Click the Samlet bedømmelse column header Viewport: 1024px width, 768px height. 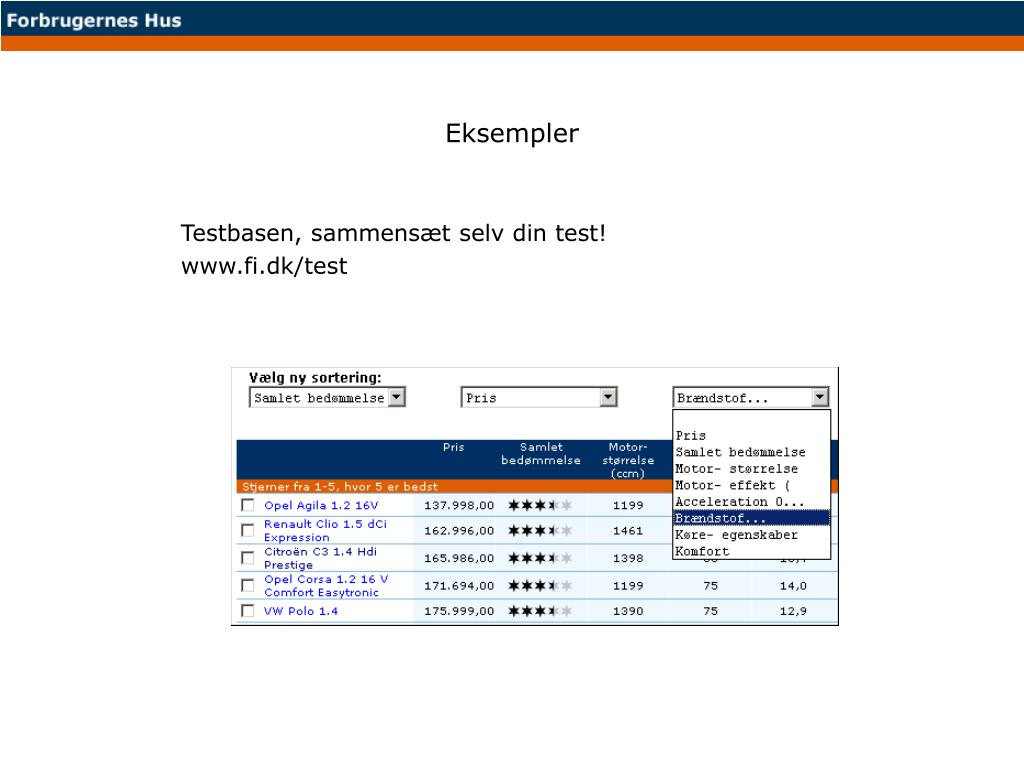click(541, 454)
